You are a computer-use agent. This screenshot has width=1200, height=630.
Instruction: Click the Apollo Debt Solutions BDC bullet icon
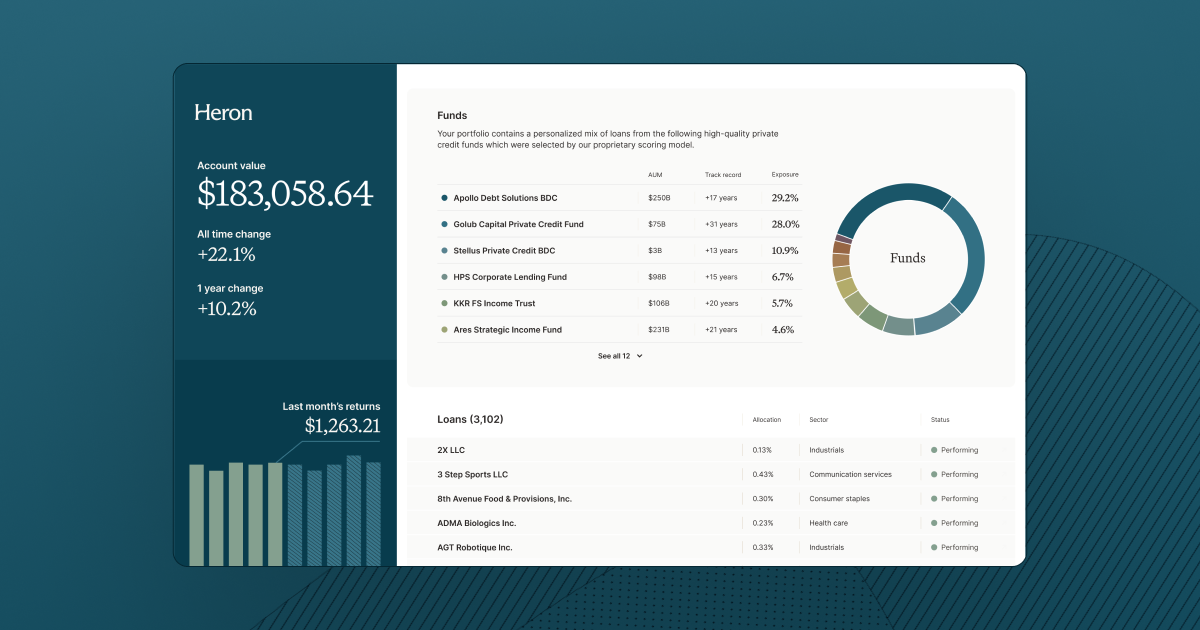coord(442,197)
